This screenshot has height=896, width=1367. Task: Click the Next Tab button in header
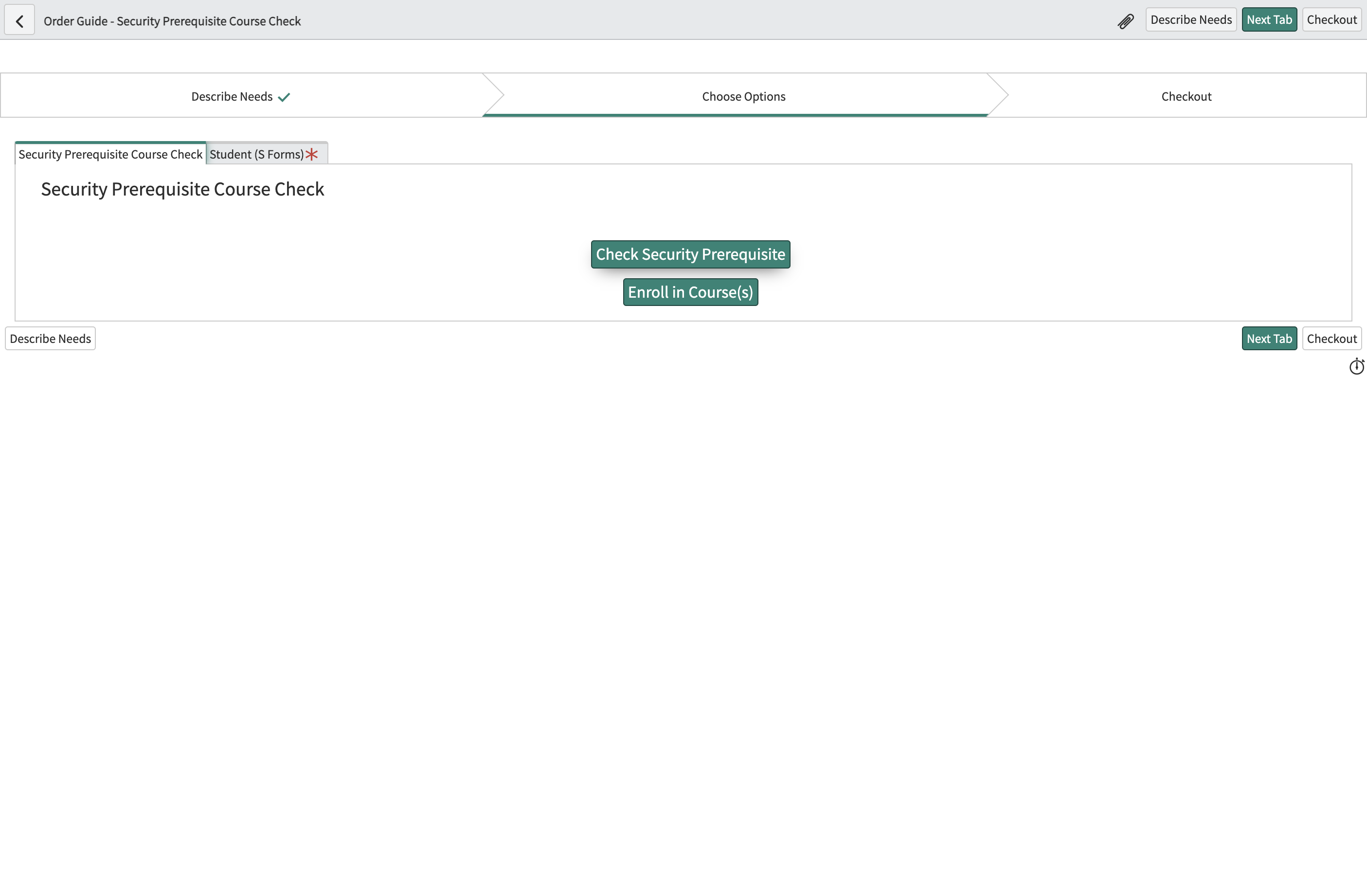[1269, 19]
